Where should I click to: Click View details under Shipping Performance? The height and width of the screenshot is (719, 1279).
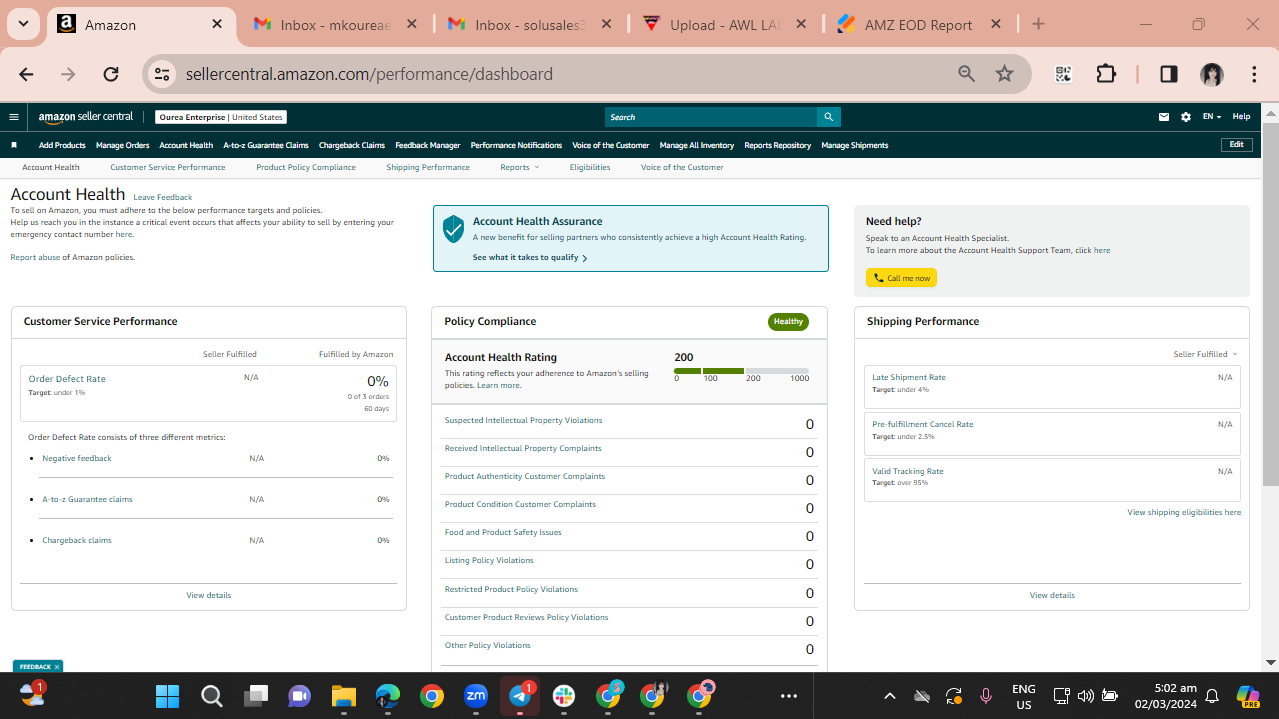point(1052,595)
